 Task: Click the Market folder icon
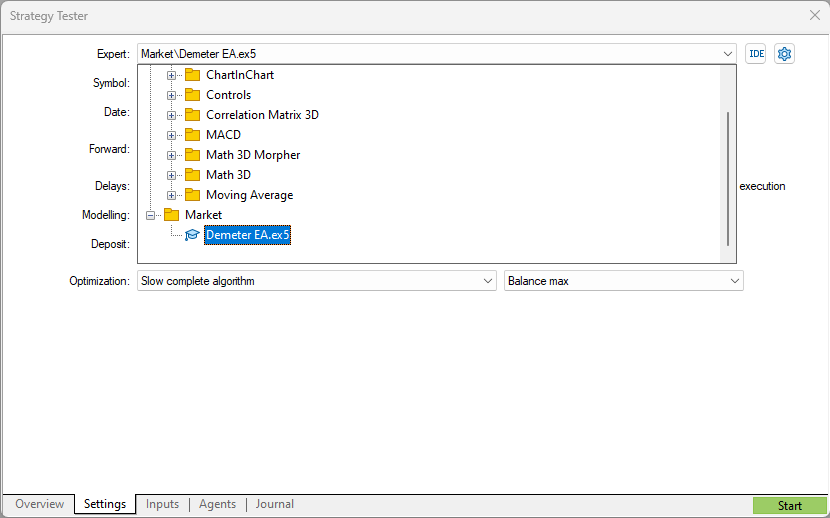(x=172, y=215)
